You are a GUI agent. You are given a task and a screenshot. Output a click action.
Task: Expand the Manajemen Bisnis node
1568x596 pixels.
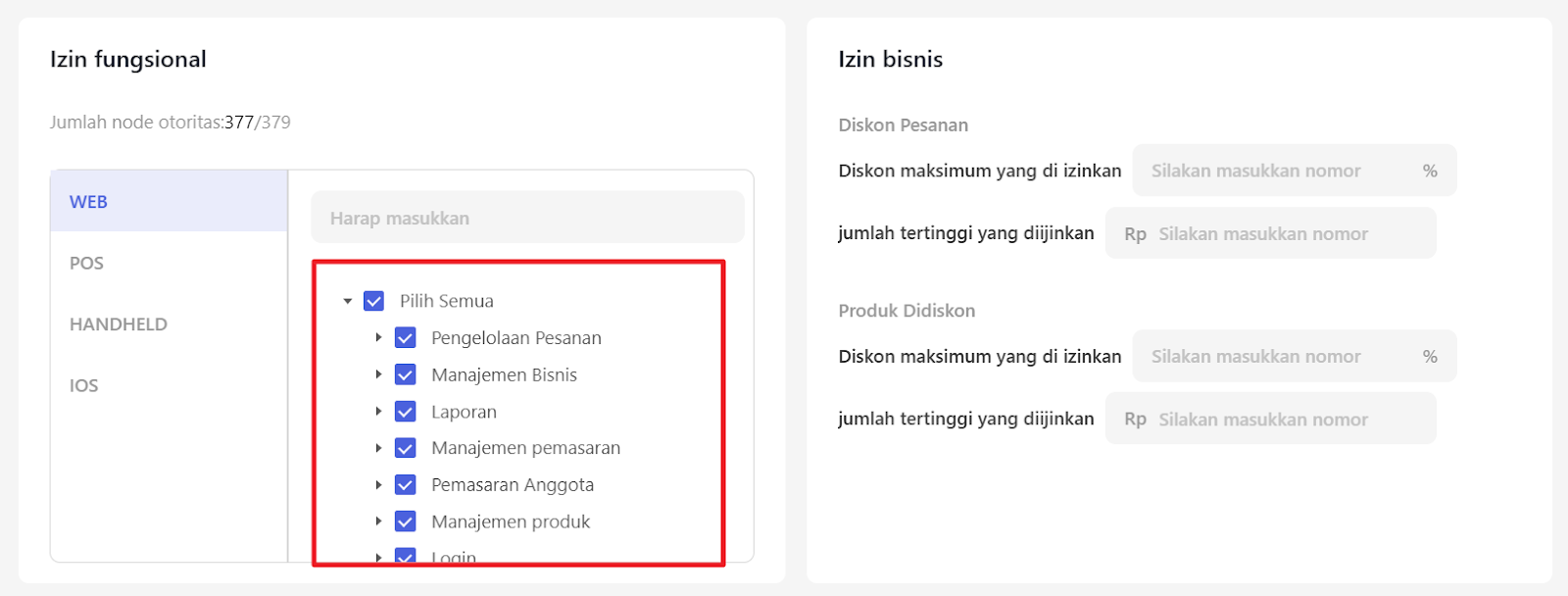click(378, 374)
